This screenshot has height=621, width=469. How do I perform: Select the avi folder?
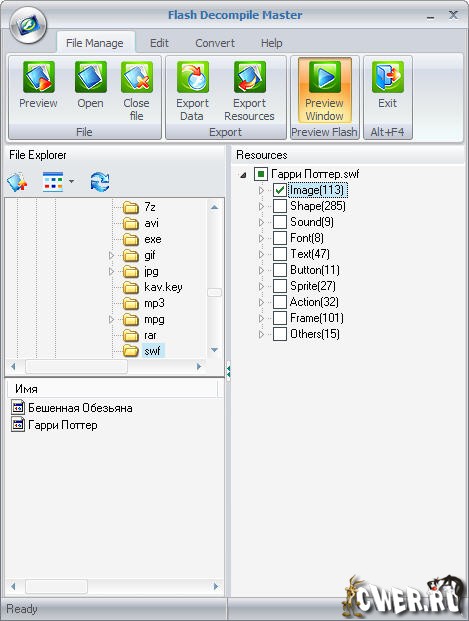(x=151, y=223)
